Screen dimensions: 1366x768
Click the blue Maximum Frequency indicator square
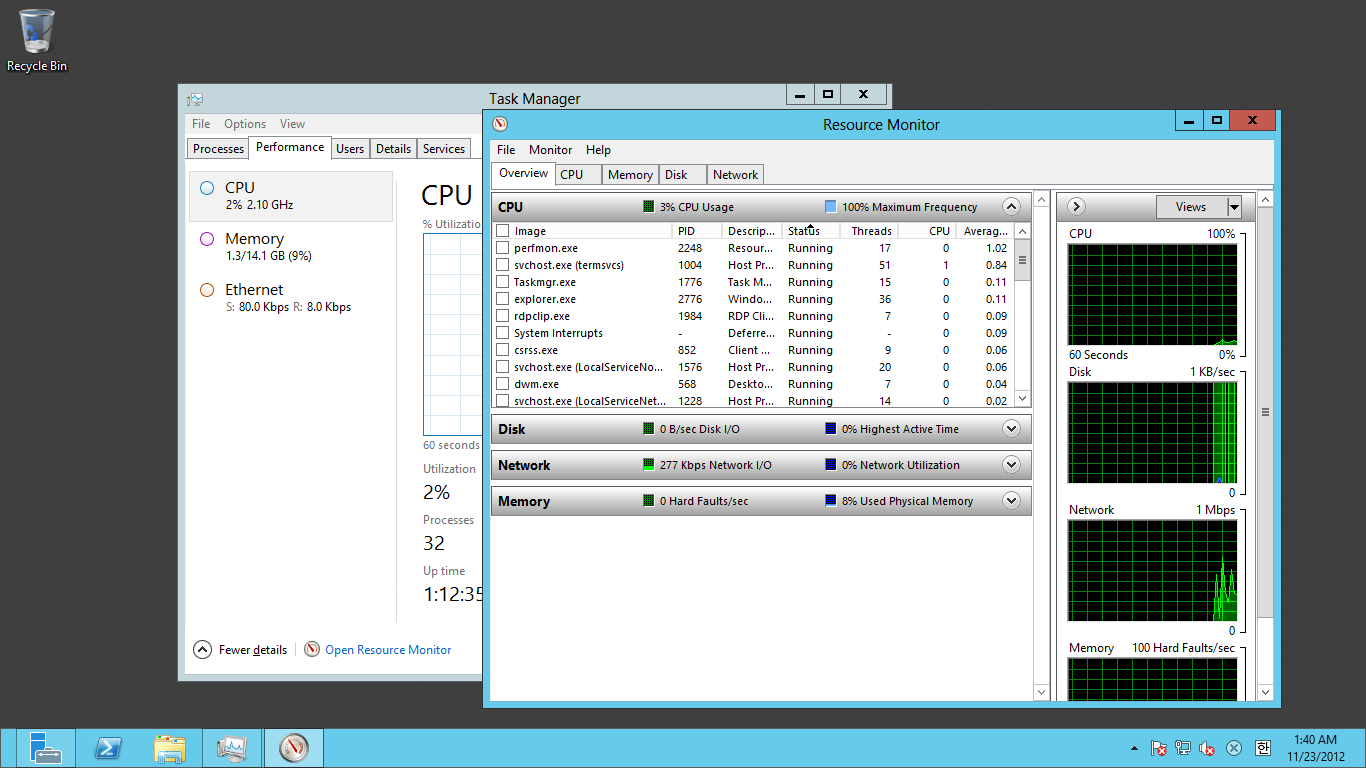point(831,207)
